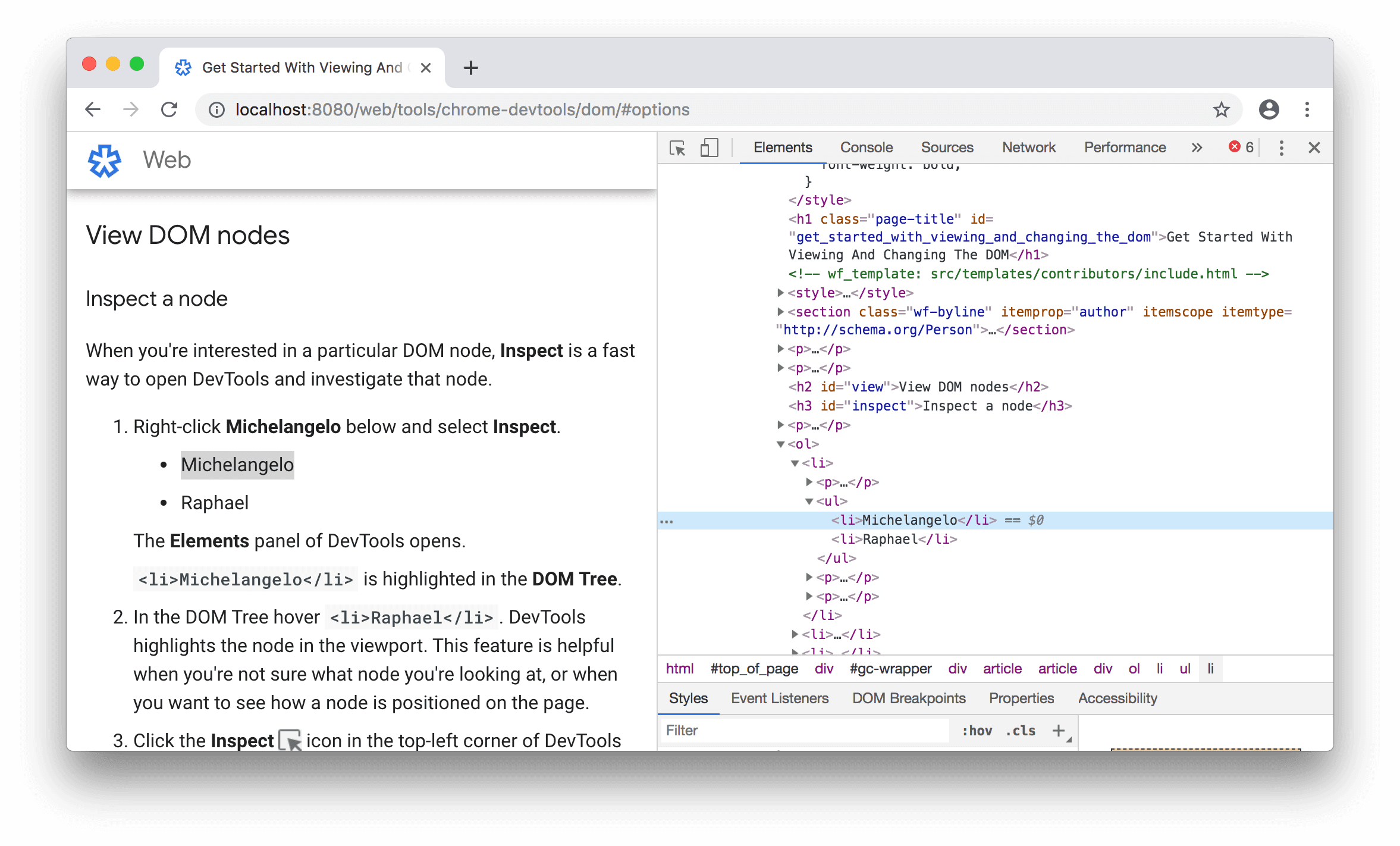
Task: Click the DevTools settings three-dot menu icon
Action: point(1281,147)
